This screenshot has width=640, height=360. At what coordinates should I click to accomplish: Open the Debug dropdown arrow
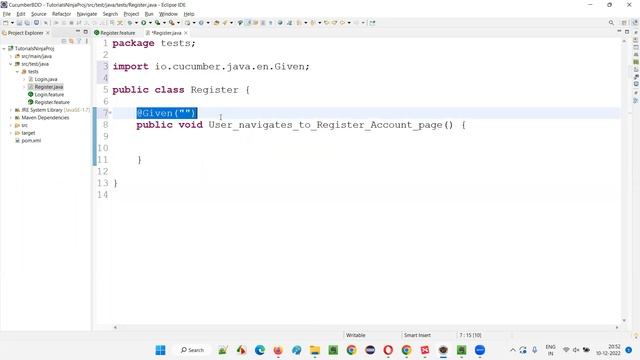pos(136,23)
